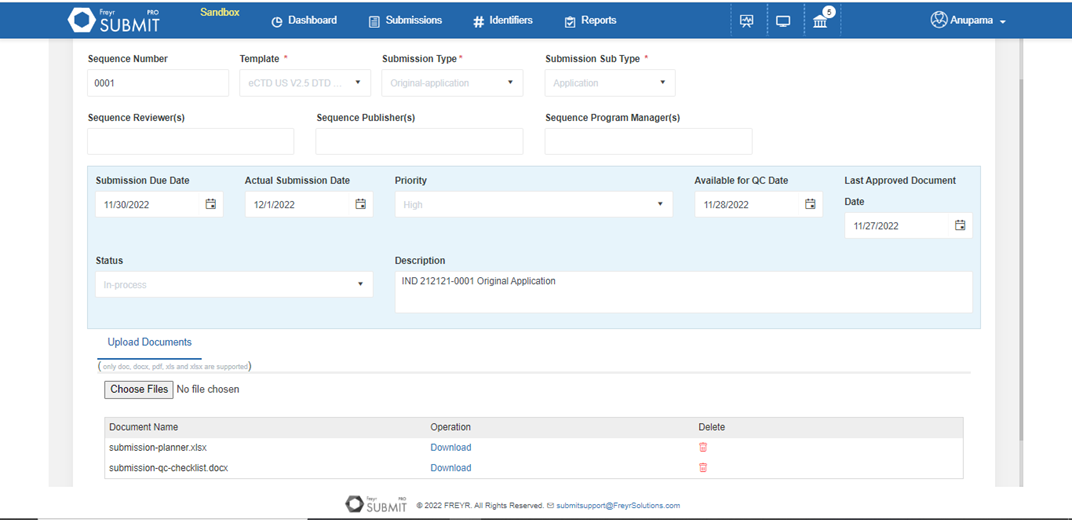Open the Priority dropdown showing High

pyautogui.click(x=533, y=204)
